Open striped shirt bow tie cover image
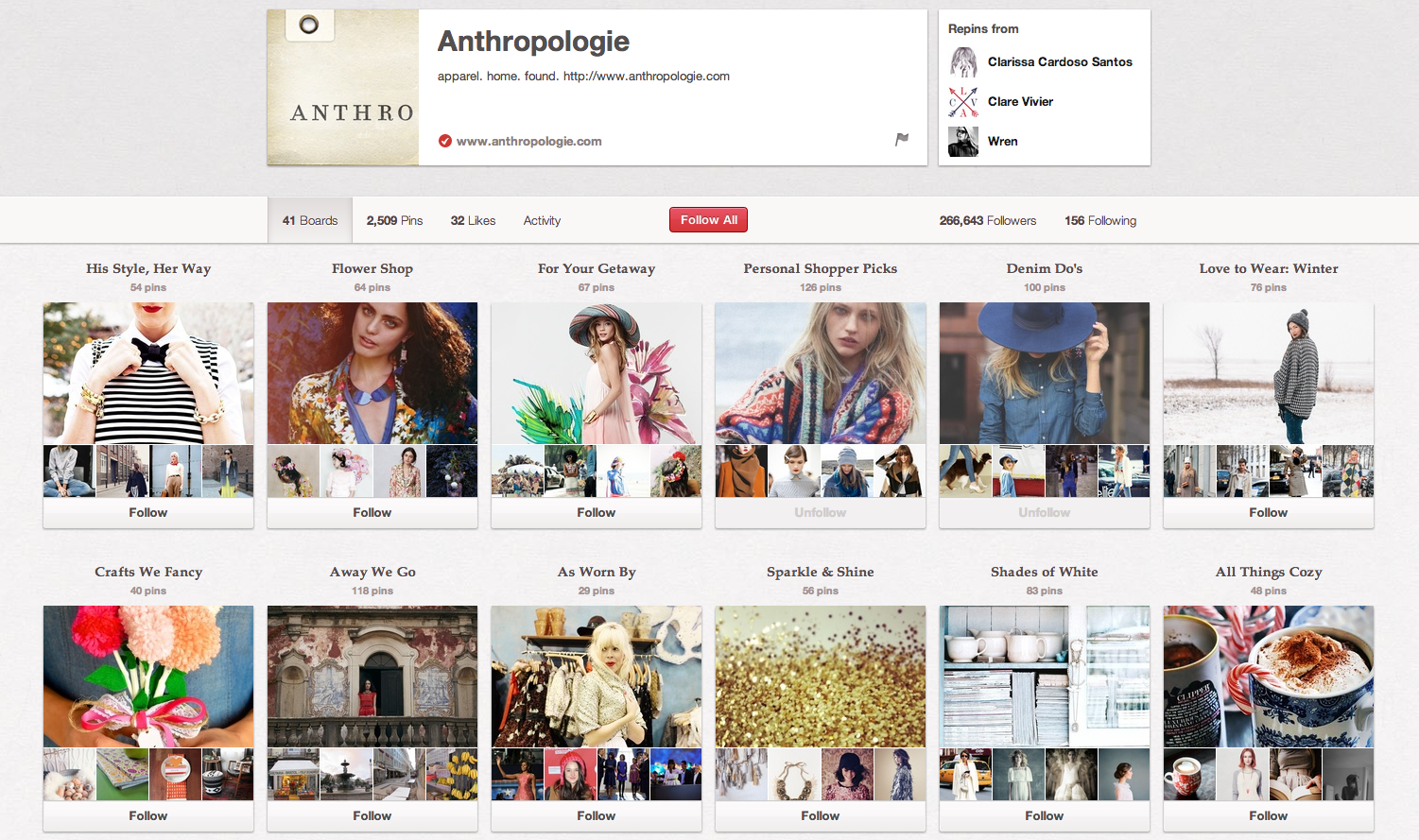This screenshot has height=840, width=1419. click(148, 373)
